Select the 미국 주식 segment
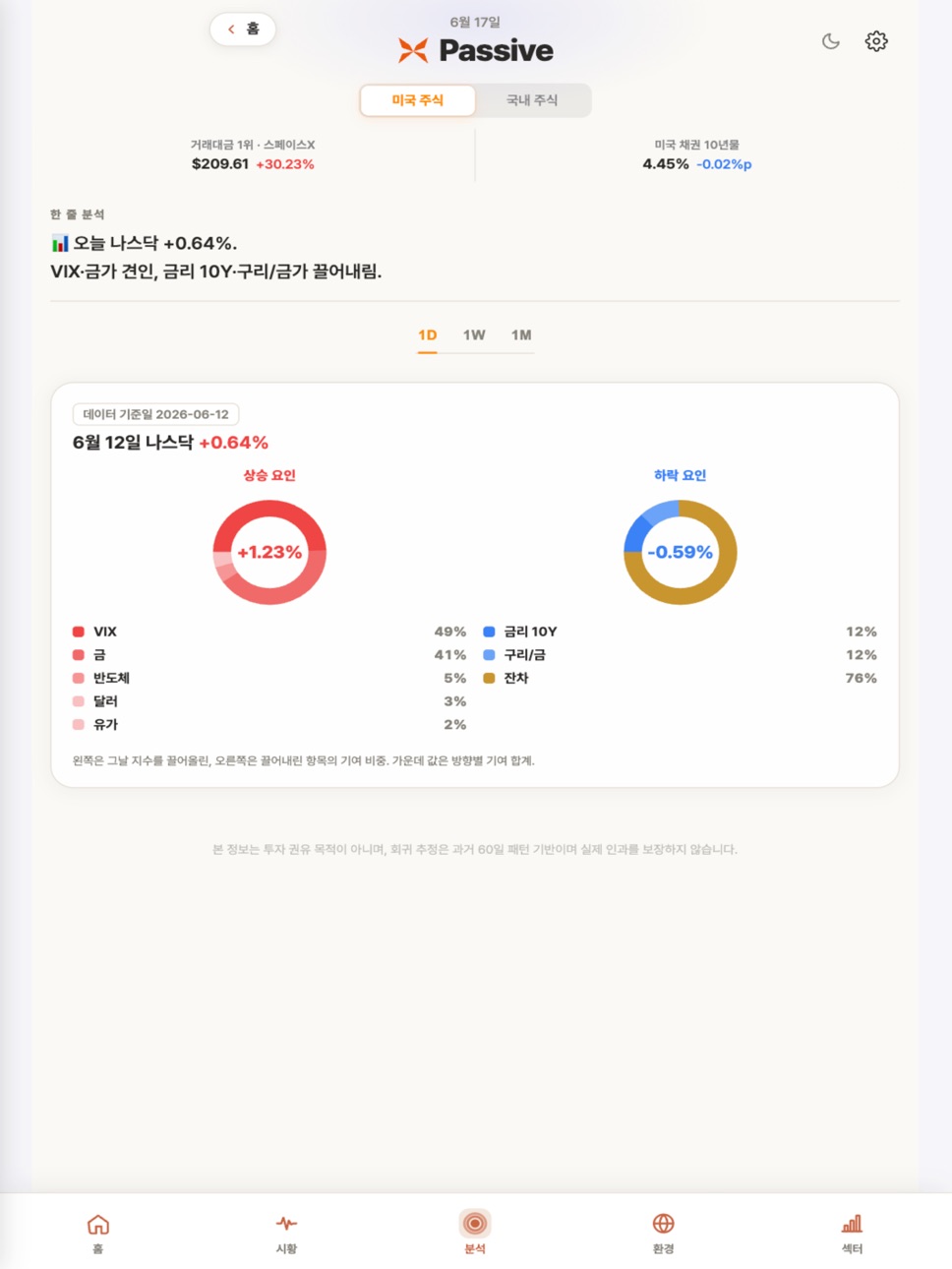 pos(418,100)
